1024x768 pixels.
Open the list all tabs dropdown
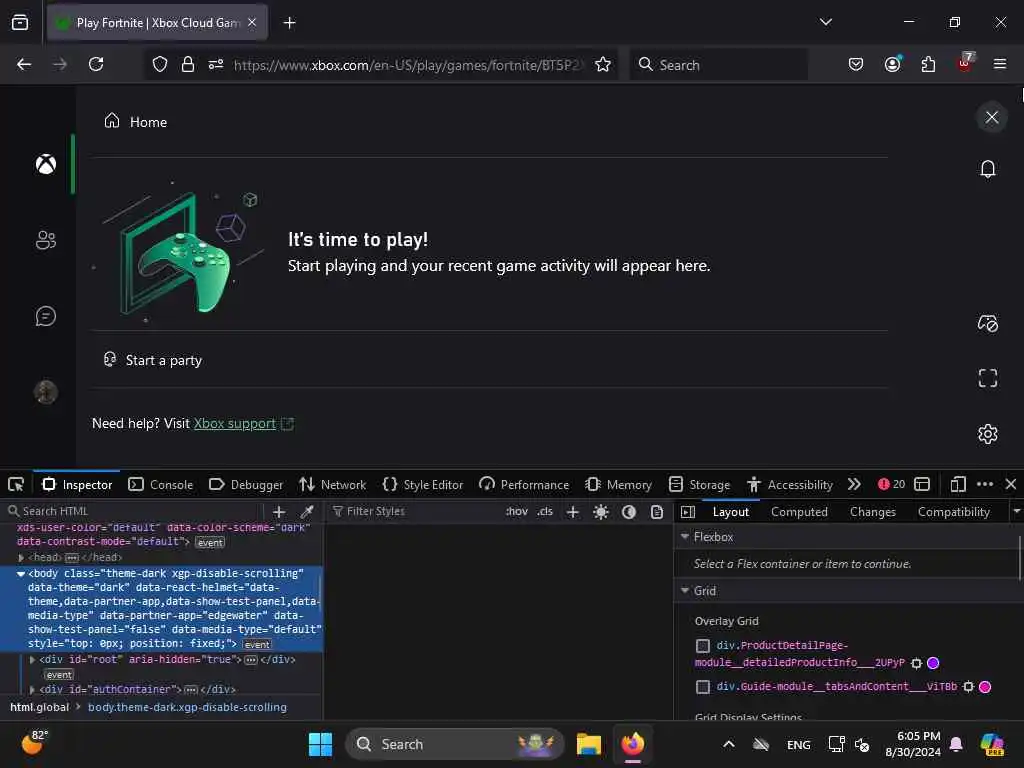point(825,22)
